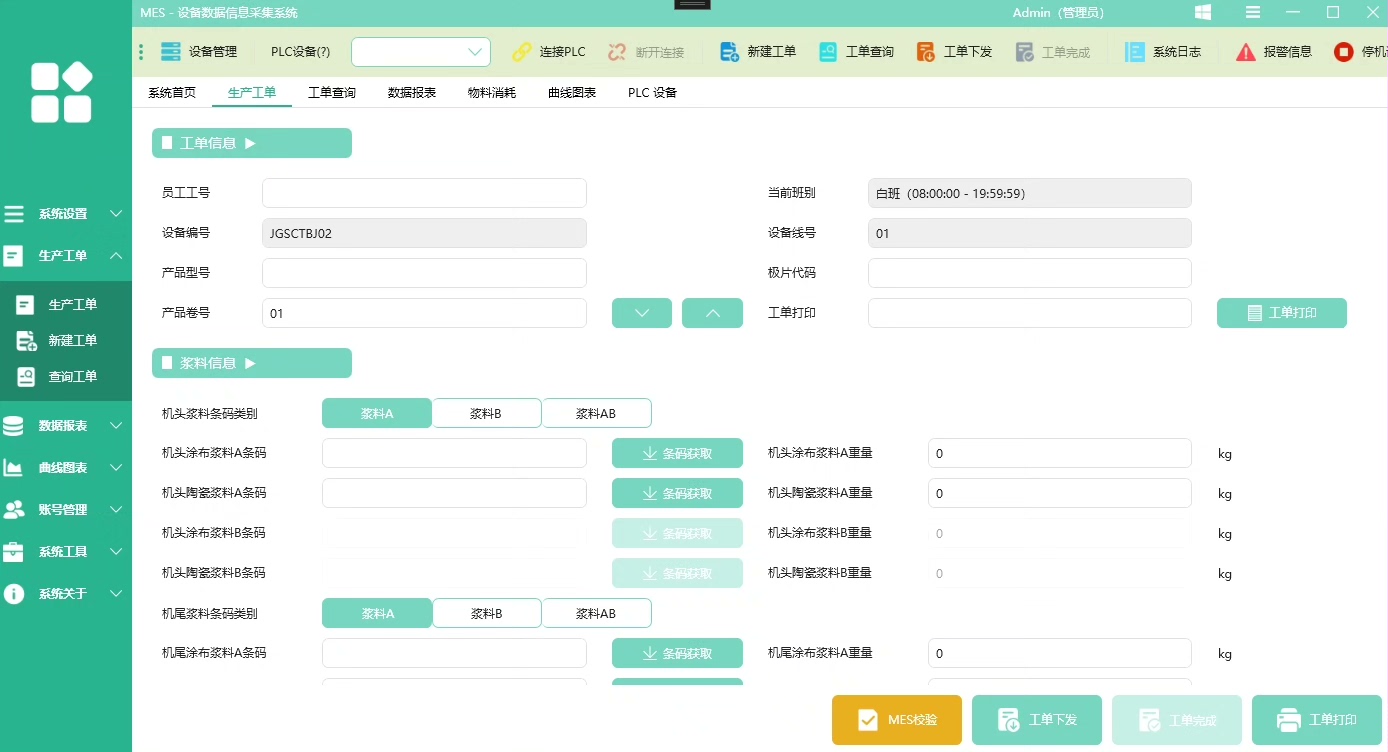The image size is (1388, 752).
Task: Expand the 数据报表 sidebar menu
Action: [x=64, y=426]
